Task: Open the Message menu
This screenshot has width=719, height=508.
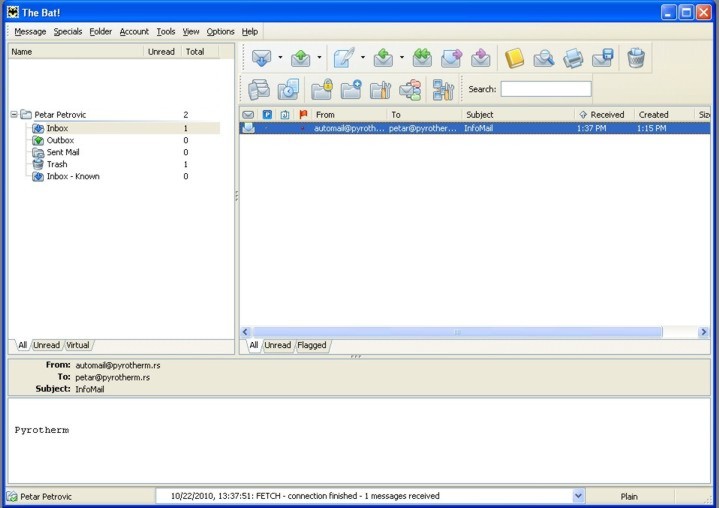Action: 30,32
